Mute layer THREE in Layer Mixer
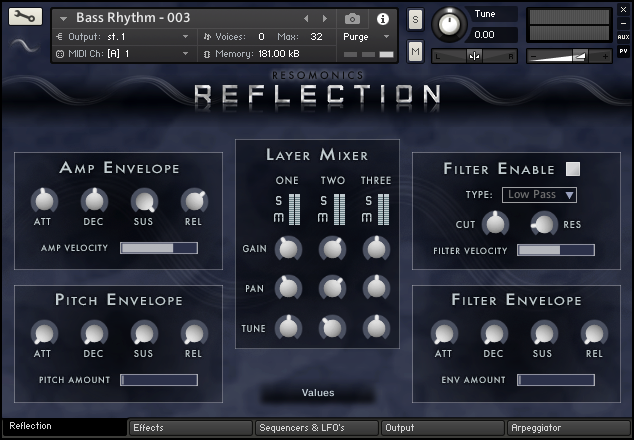 click(x=367, y=218)
